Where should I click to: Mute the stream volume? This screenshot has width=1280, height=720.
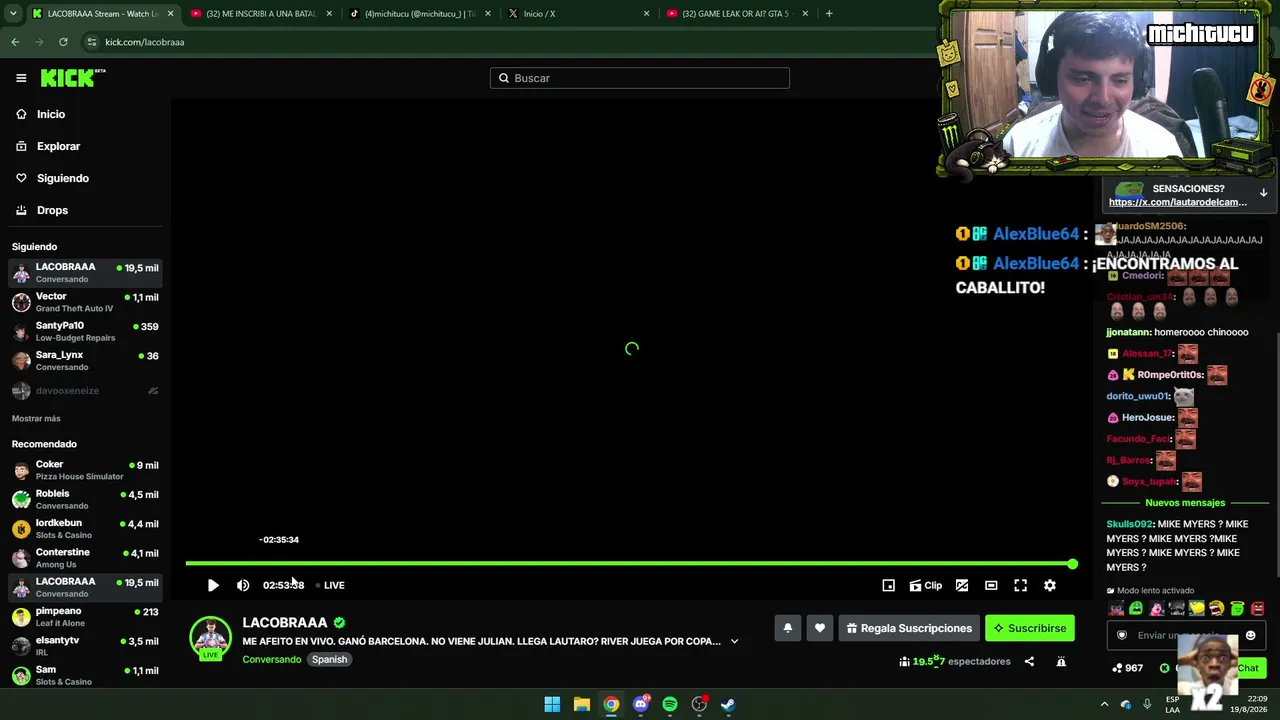click(x=243, y=586)
